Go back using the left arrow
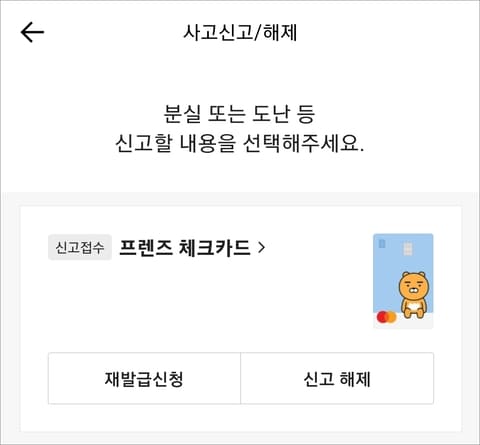Viewport: 480px width, 445px height. [32, 32]
